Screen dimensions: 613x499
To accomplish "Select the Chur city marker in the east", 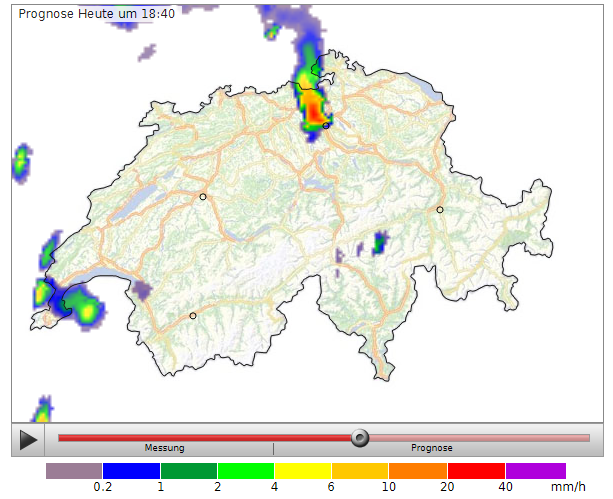I will [x=440, y=210].
